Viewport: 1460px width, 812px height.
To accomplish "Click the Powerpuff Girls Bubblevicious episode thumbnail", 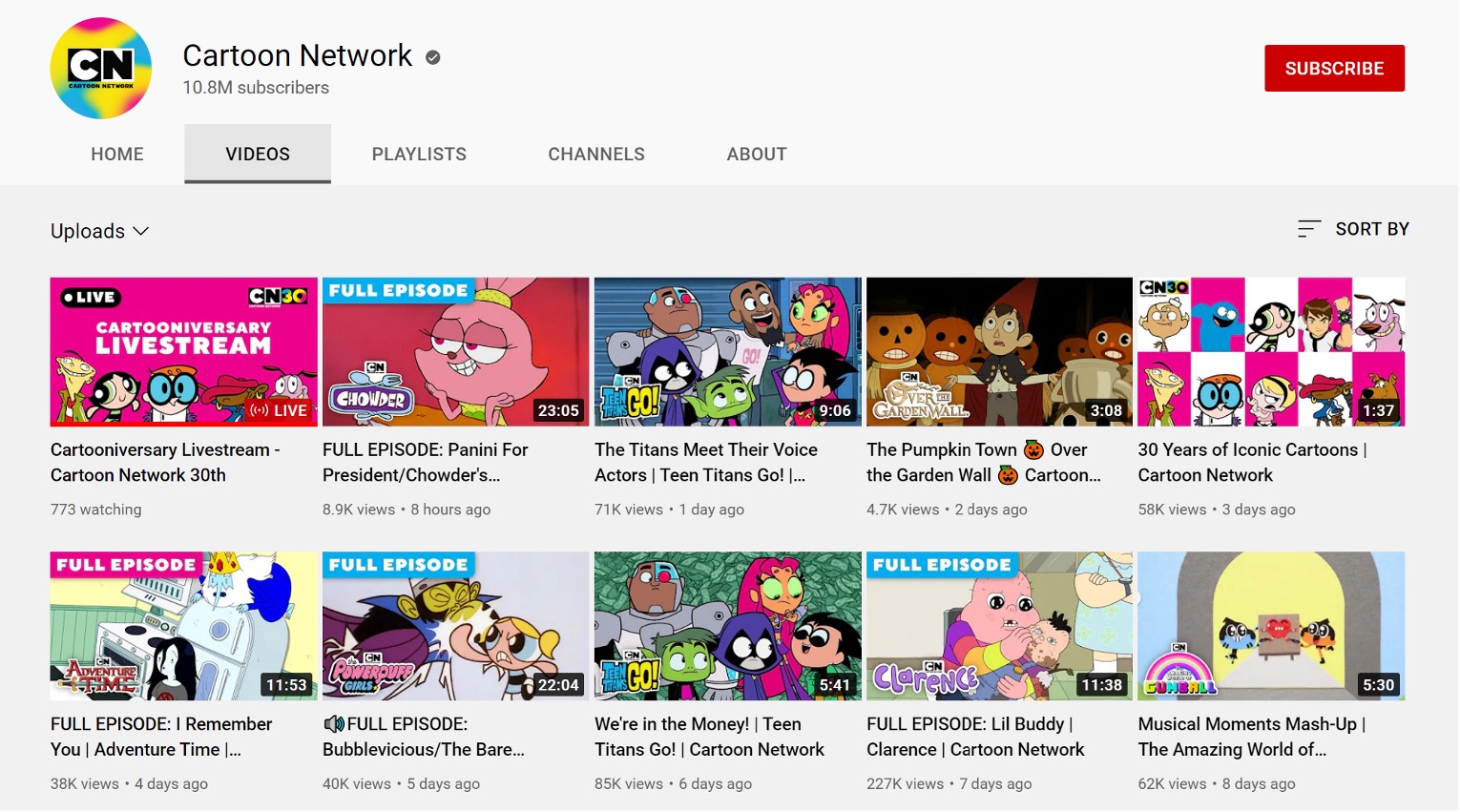I will pyautogui.click(x=455, y=626).
